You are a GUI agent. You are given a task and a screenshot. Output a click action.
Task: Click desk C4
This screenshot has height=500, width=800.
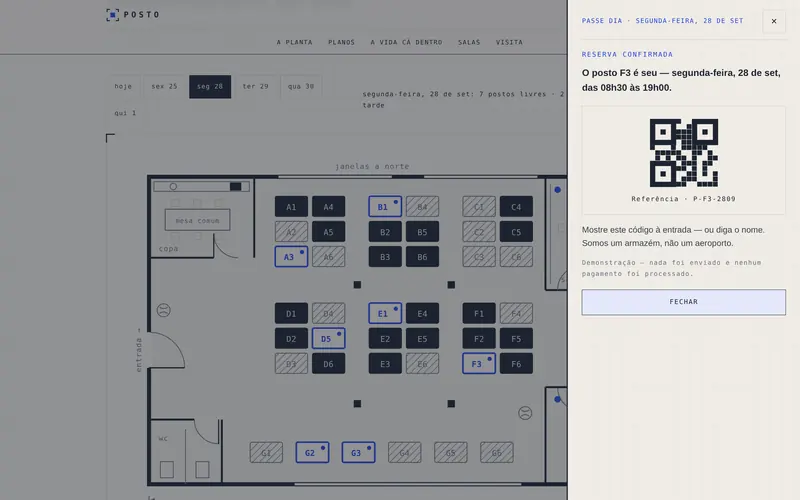(x=516, y=207)
